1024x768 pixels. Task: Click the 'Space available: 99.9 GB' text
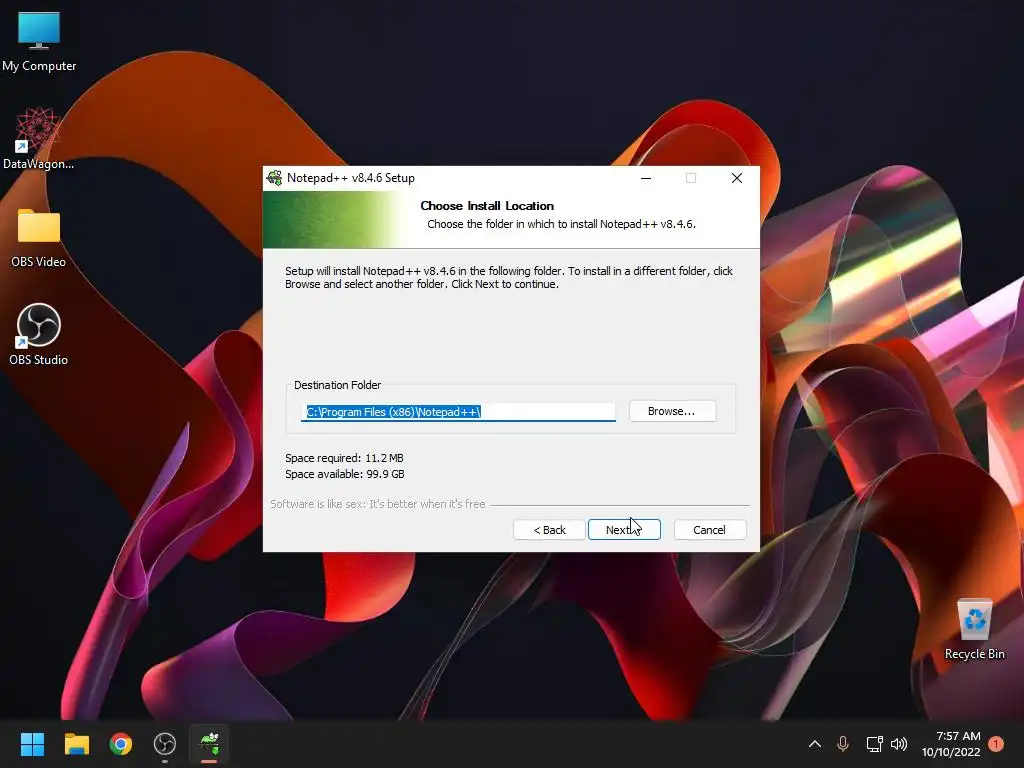coord(345,474)
